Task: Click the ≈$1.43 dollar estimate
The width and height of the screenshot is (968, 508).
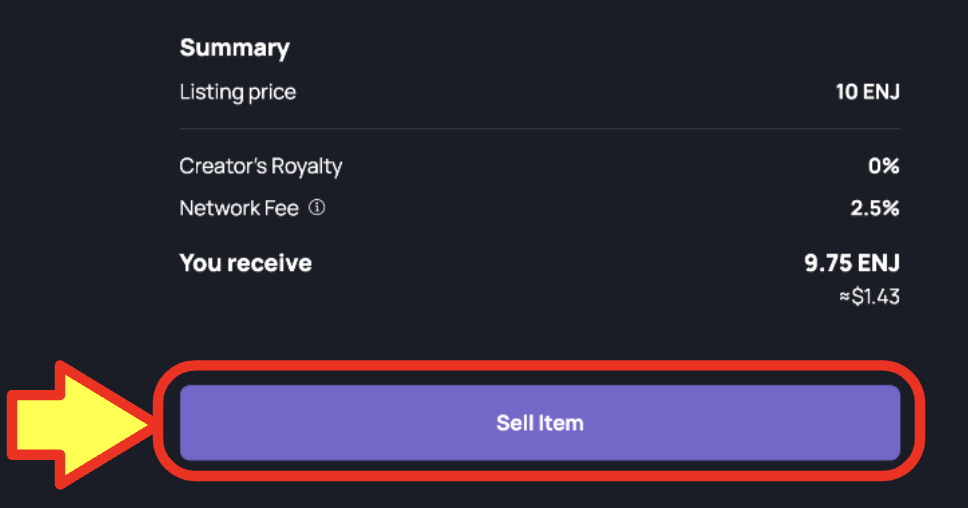Action: coord(869,297)
